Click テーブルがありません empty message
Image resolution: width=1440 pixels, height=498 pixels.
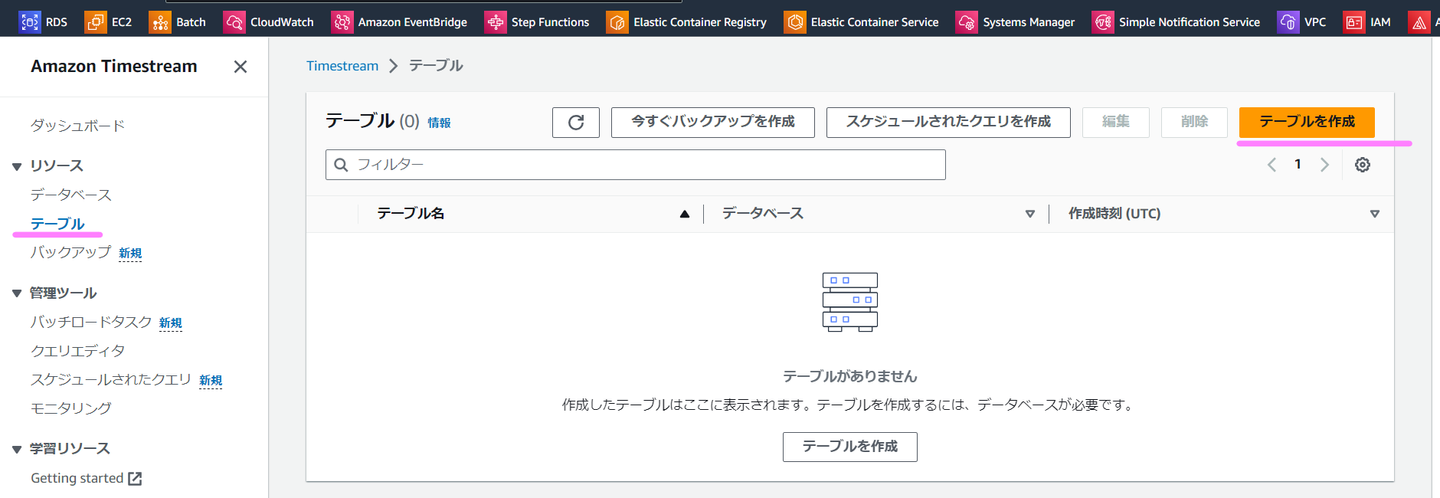[x=850, y=377]
